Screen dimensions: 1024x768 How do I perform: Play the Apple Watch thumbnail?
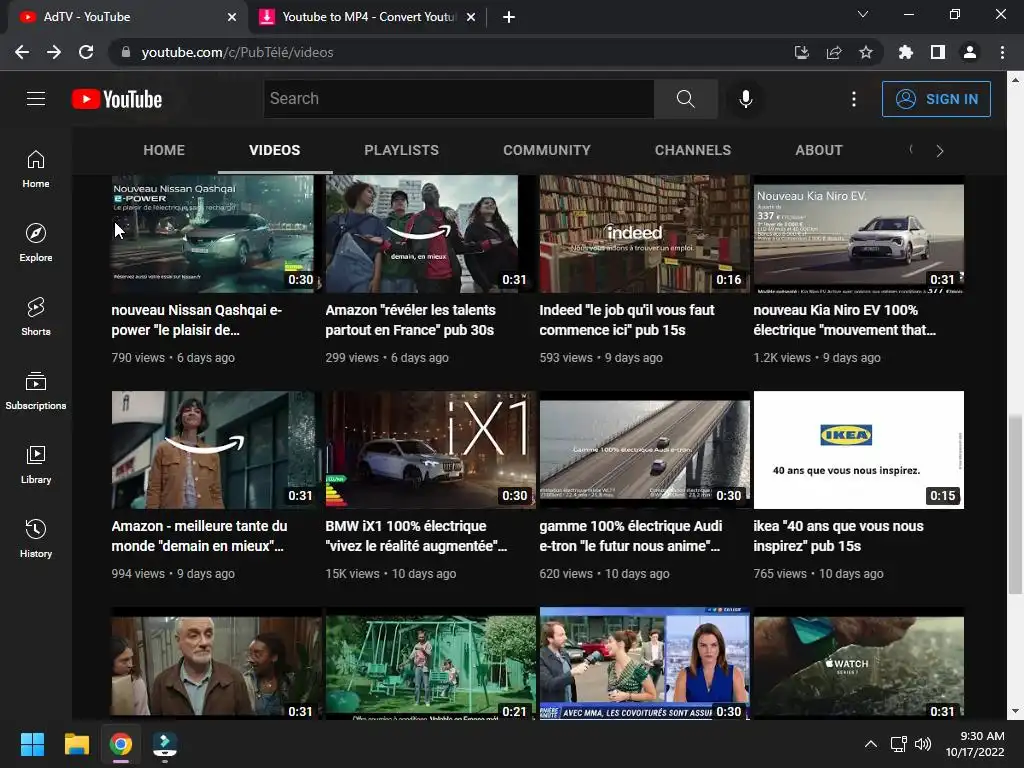coord(859,664)
